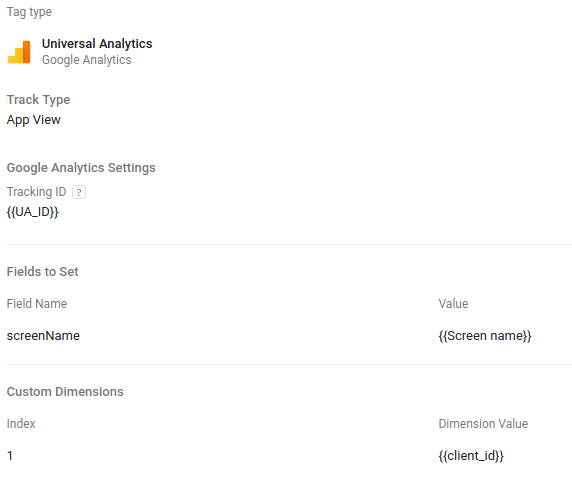Screen dimensions: 572x478
Task: Select custom dimension index 1
Action: click(x=10, y=456)
